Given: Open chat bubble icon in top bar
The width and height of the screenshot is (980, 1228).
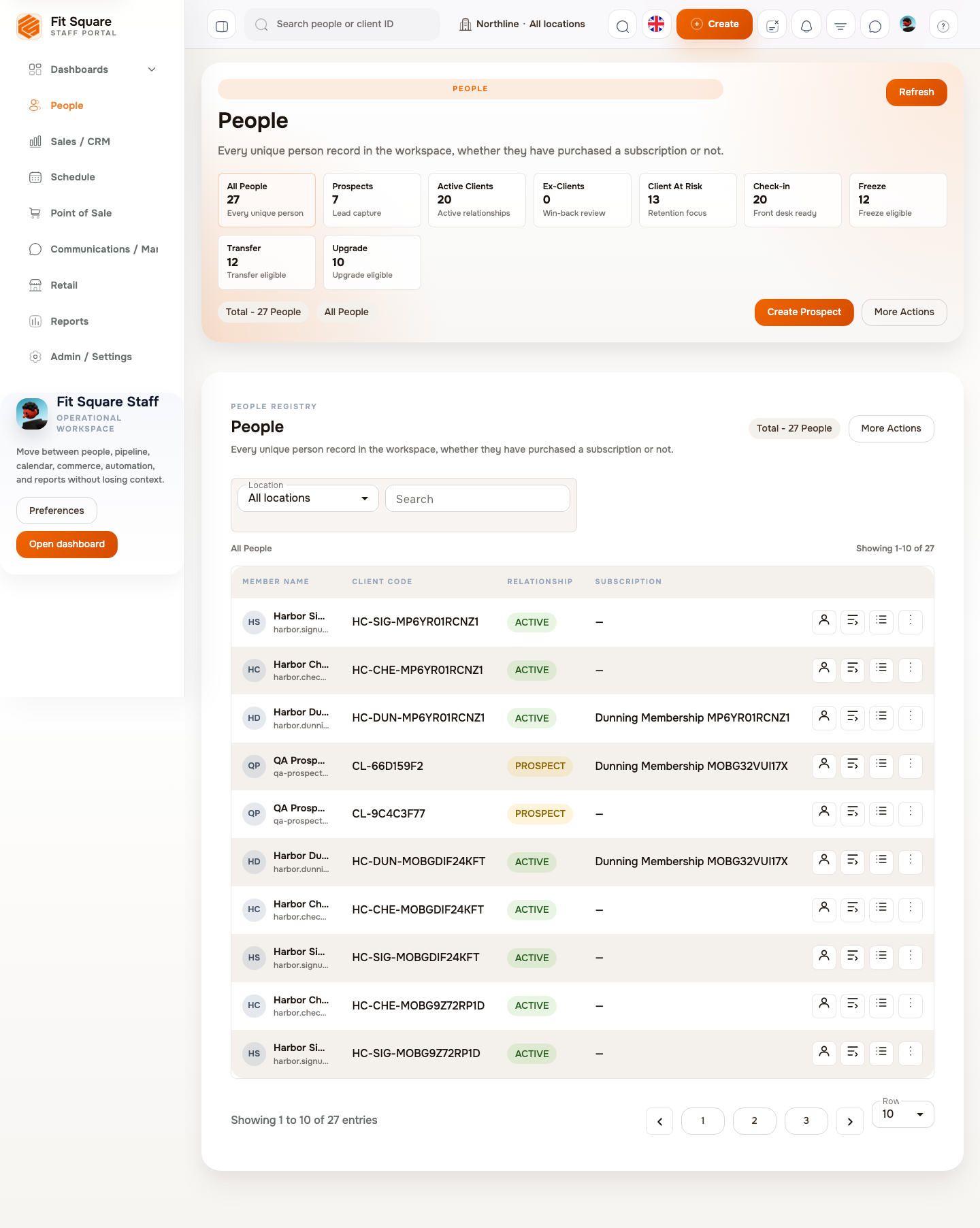Looking at the screenshot, I should [x=875, y=25].
